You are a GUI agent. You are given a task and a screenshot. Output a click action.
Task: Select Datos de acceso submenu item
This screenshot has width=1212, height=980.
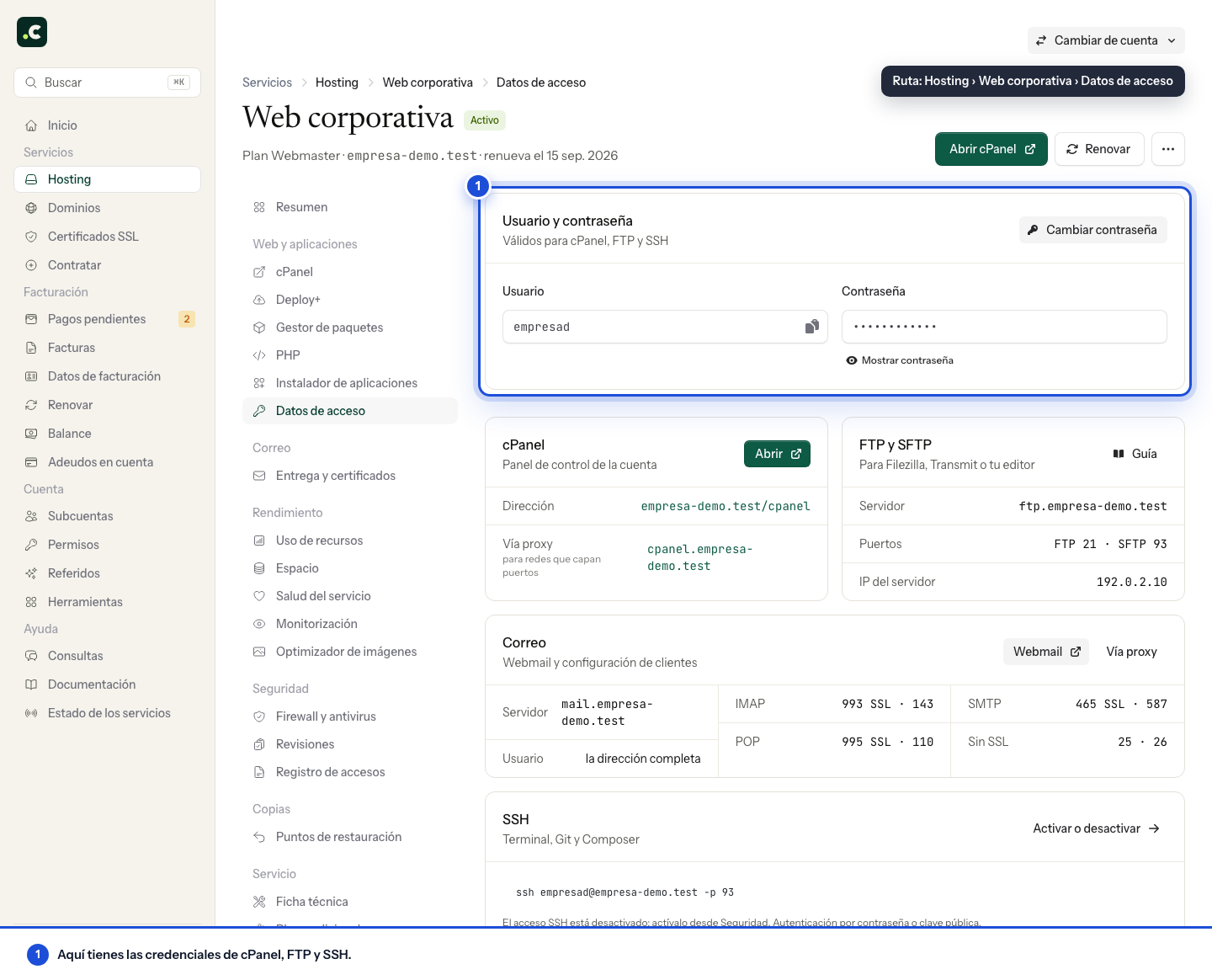(x=350, y=411)
